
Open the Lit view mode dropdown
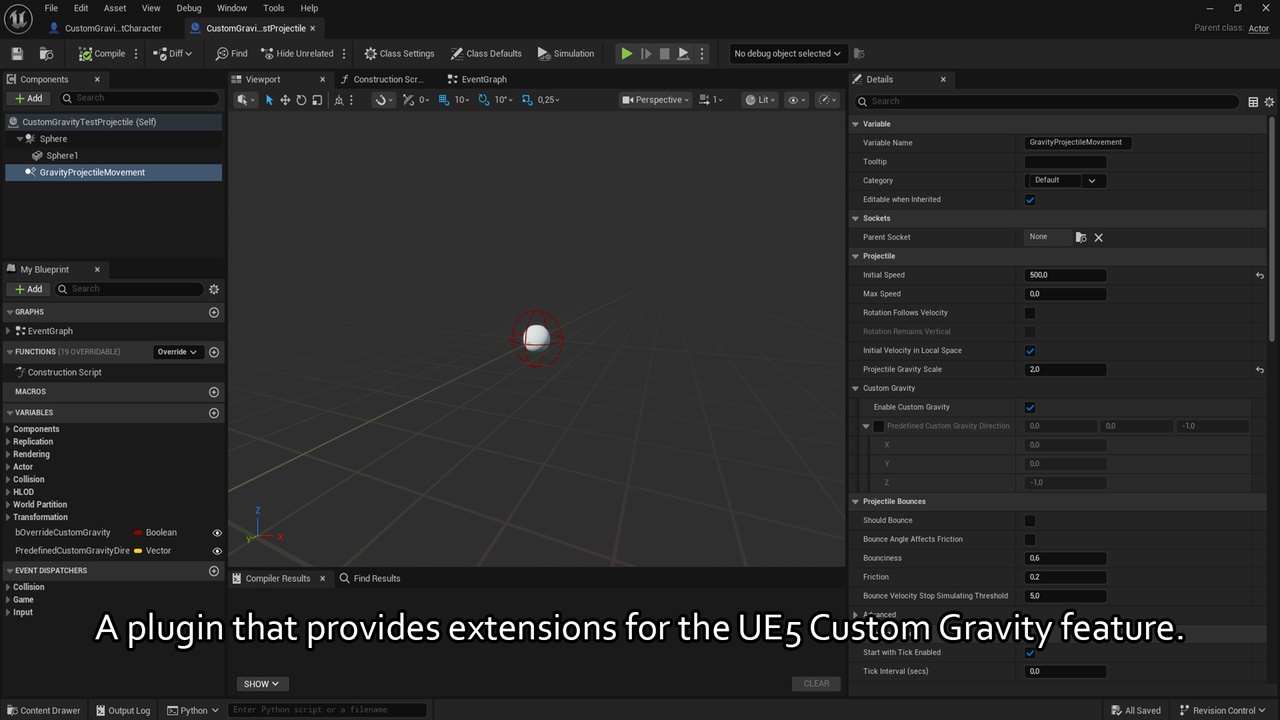click(760, 100)
